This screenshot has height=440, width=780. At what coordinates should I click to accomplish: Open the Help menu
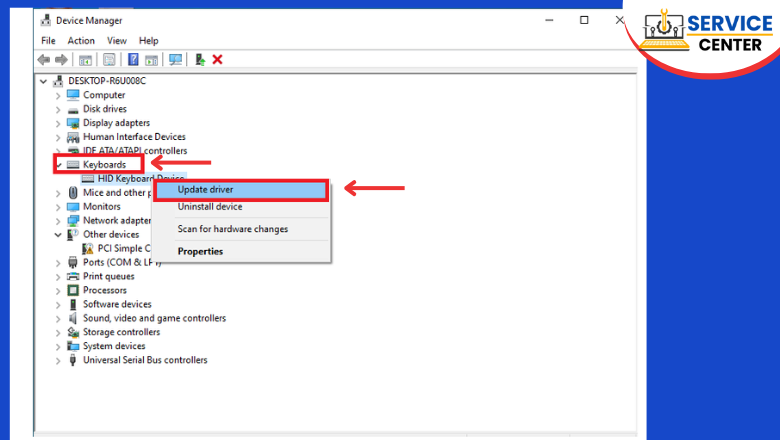click(148, 41)
